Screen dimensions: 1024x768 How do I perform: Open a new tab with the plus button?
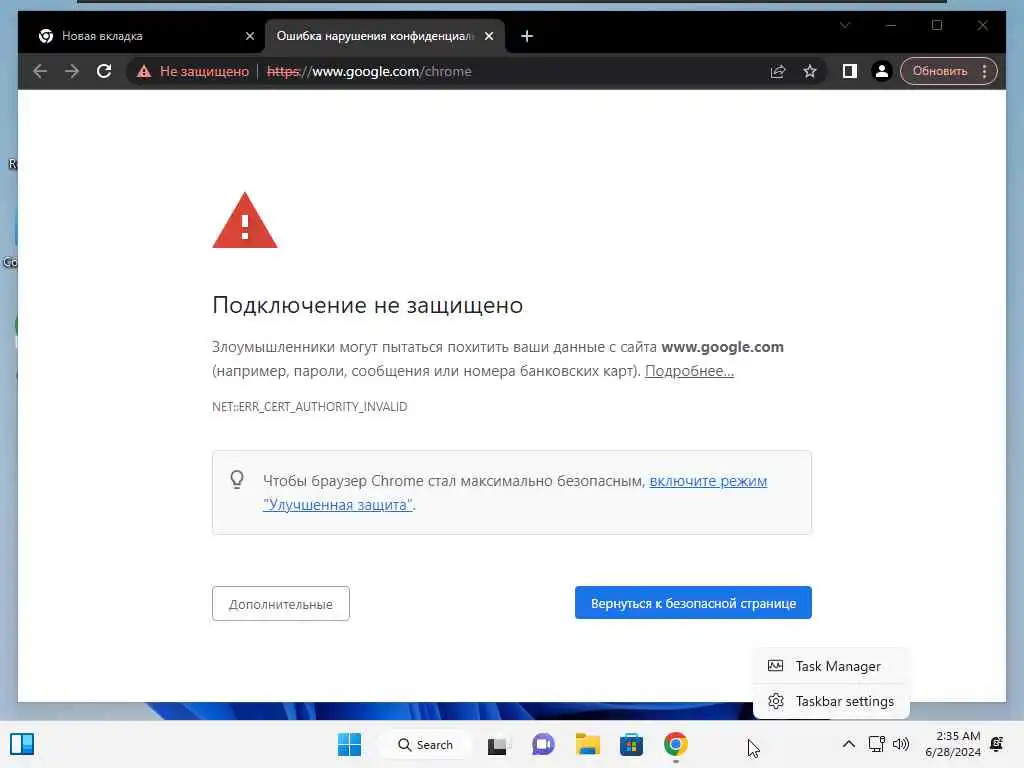pyautogui.click(x=527, y=36)
